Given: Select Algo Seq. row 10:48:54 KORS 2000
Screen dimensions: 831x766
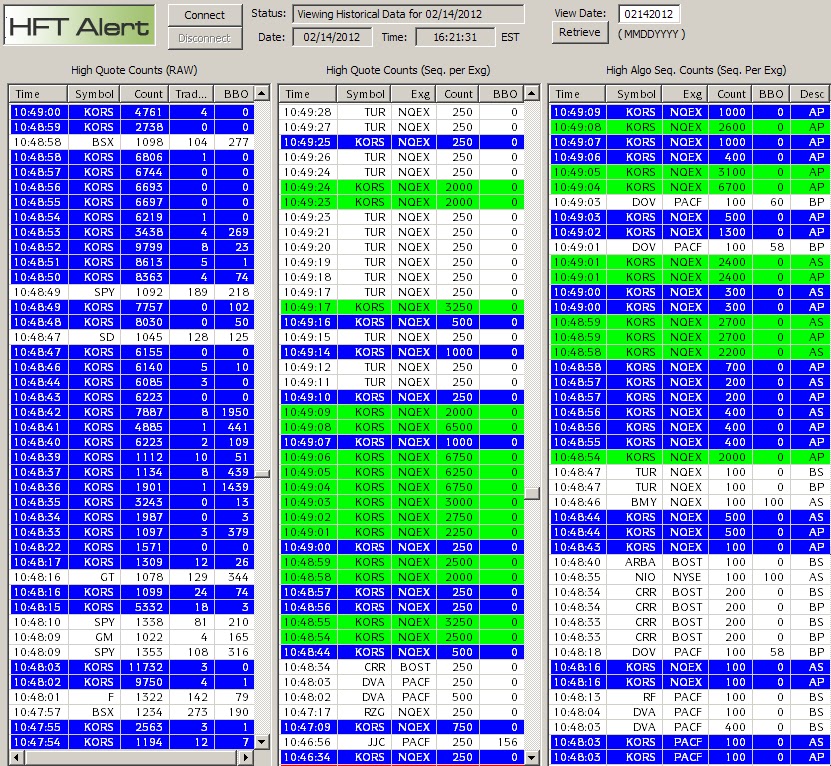Looking at the screenshot, I should (x=691, y=457).
